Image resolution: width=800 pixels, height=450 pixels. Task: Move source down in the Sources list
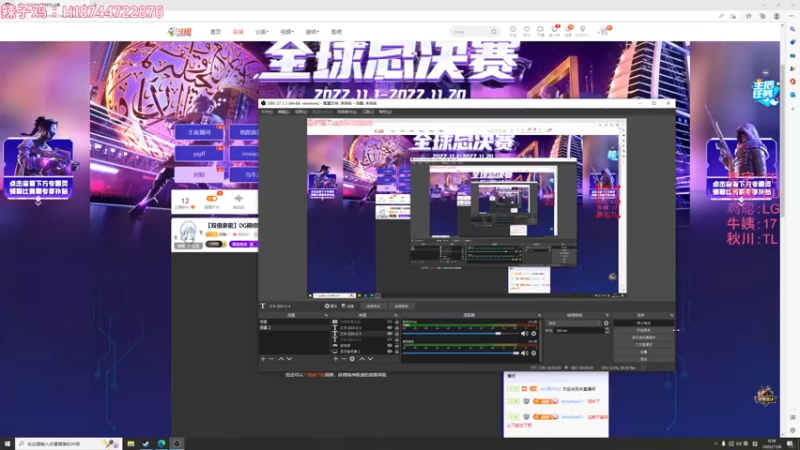click(370, 359)
